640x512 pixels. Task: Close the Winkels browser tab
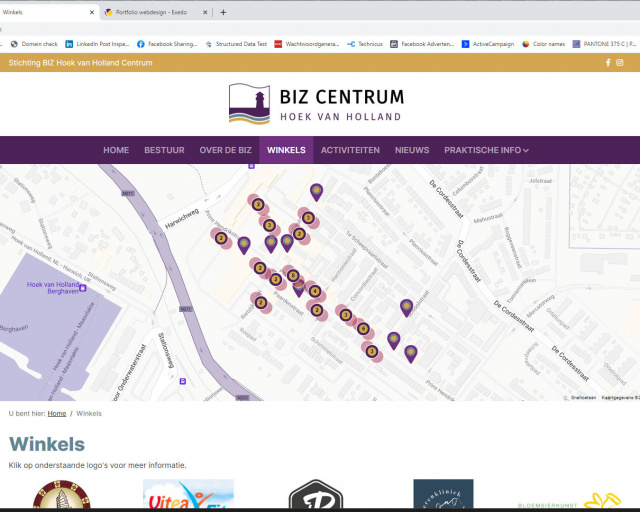[x=93, y=12]
